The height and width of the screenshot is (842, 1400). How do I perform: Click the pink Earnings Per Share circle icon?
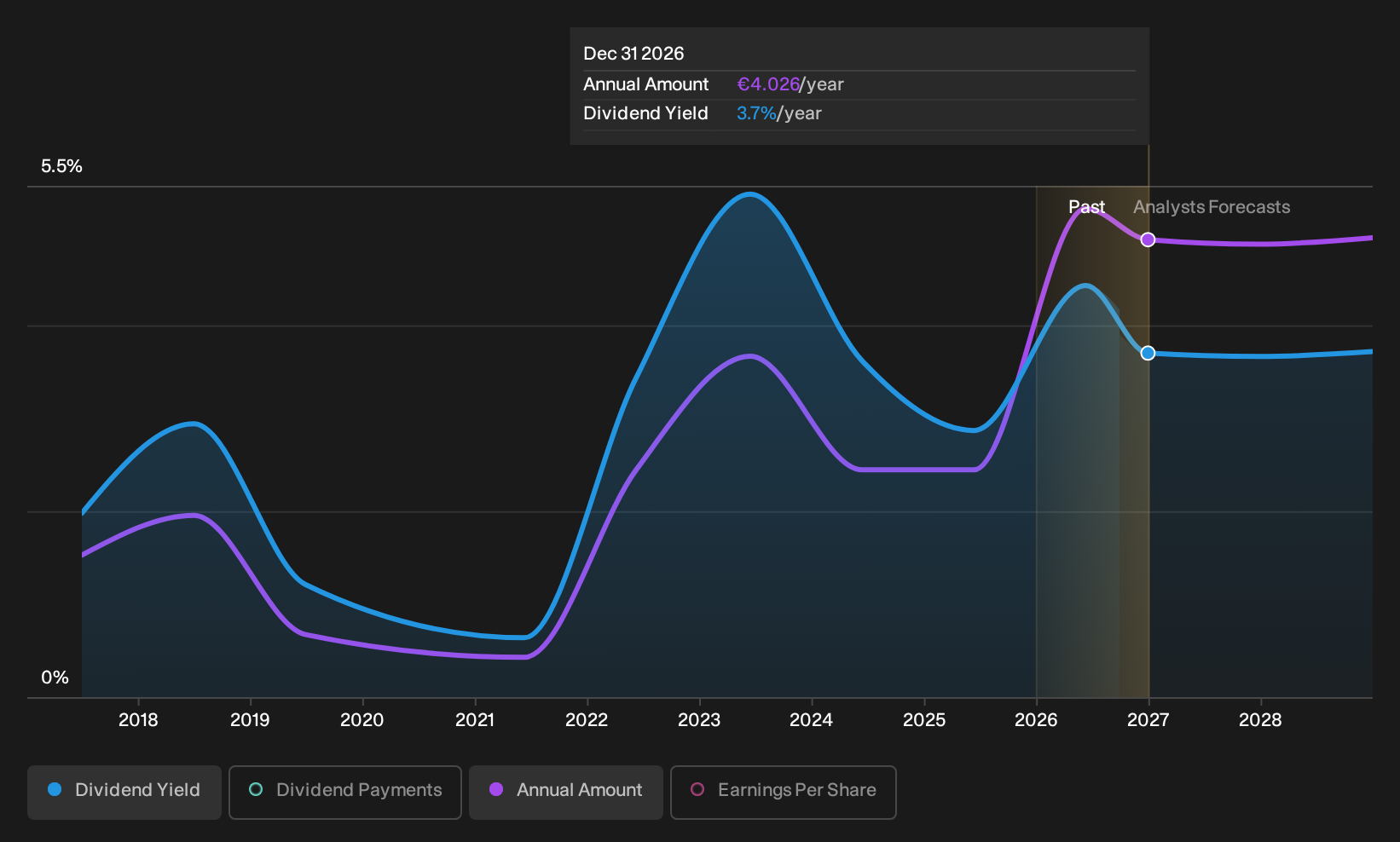pos(697,790)
